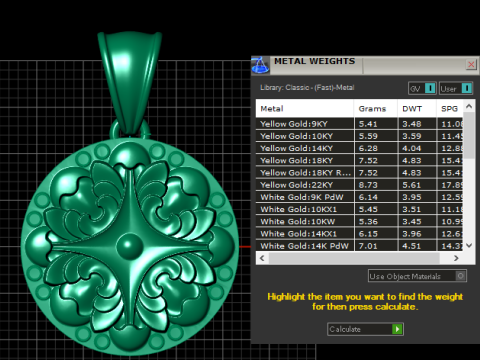
Task: Click the table scroll down arrow
Action: pyautogui.click(x=469, y=245)
